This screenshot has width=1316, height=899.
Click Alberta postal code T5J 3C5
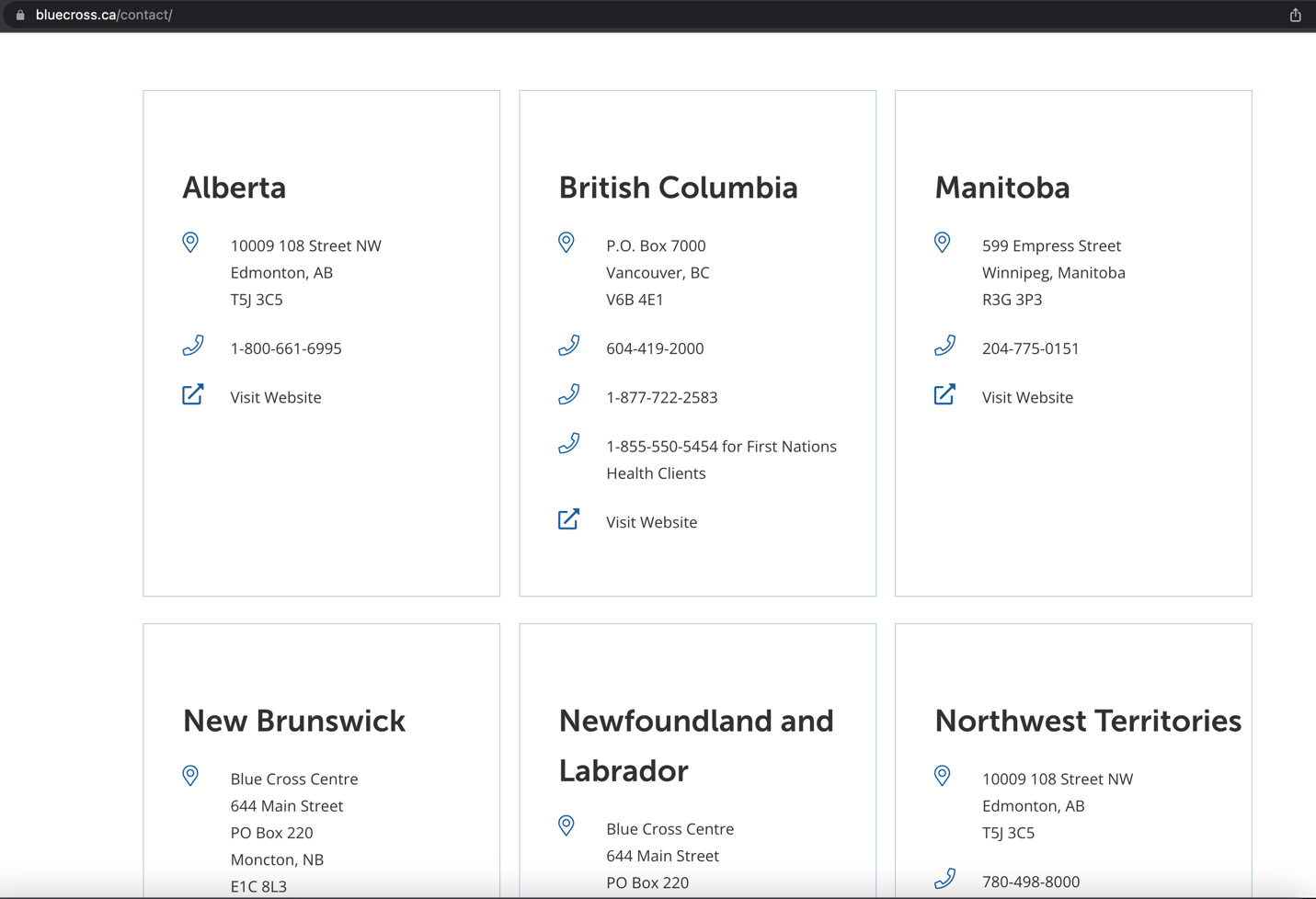(x=257, y=300)
